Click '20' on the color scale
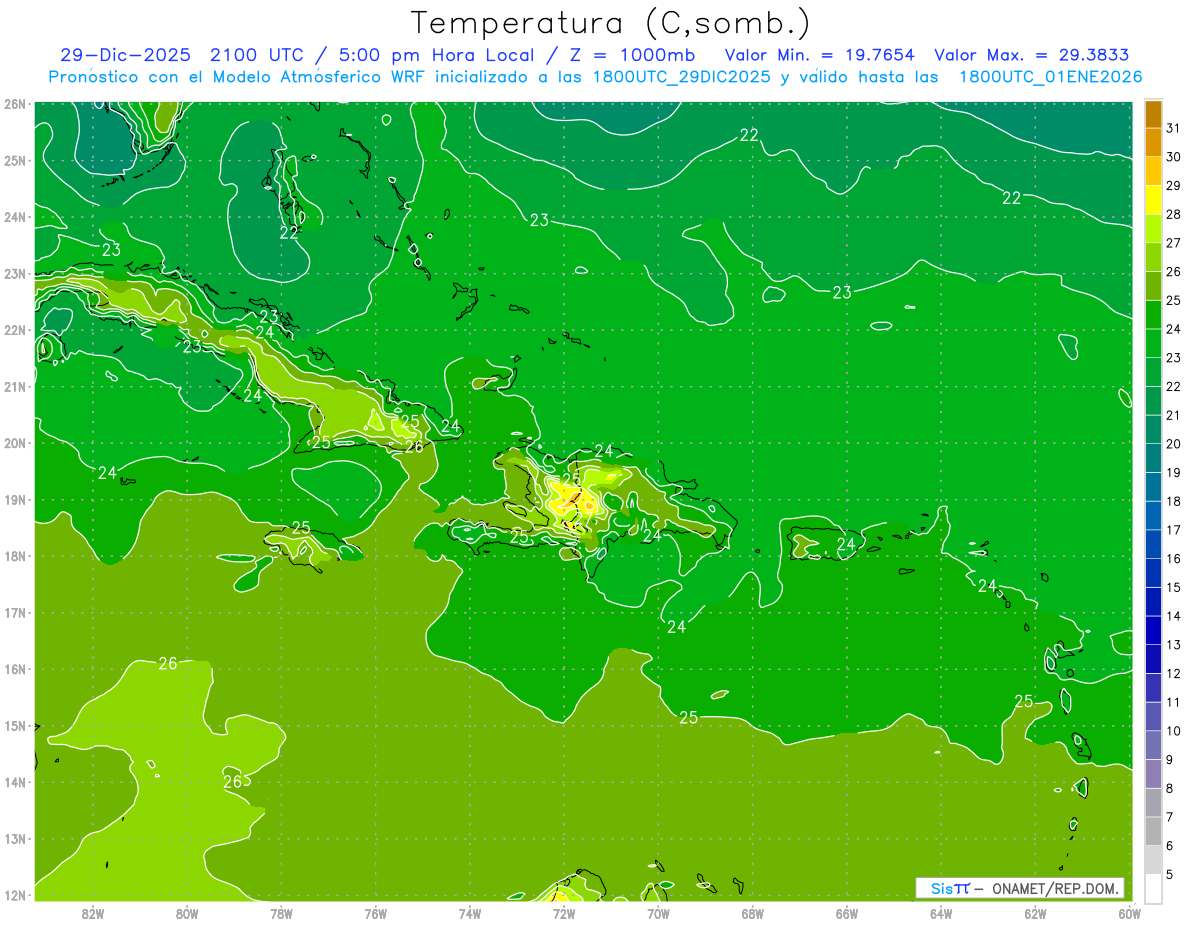This screenshot has height=927, width=1200. pos(1174,444)
